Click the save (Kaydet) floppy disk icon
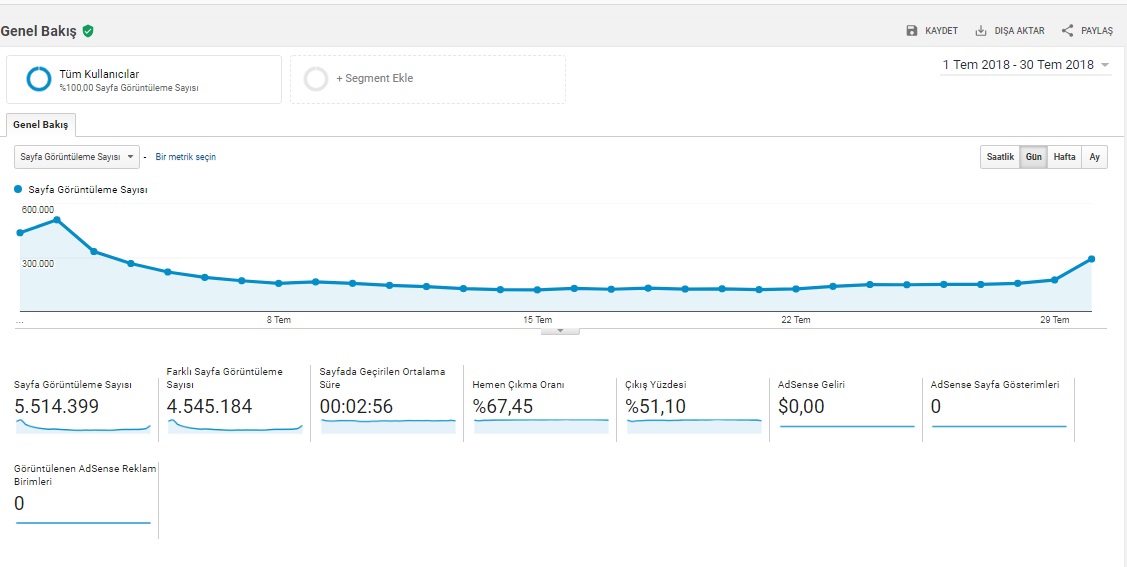1127x567 pixels. coord(911,31)
